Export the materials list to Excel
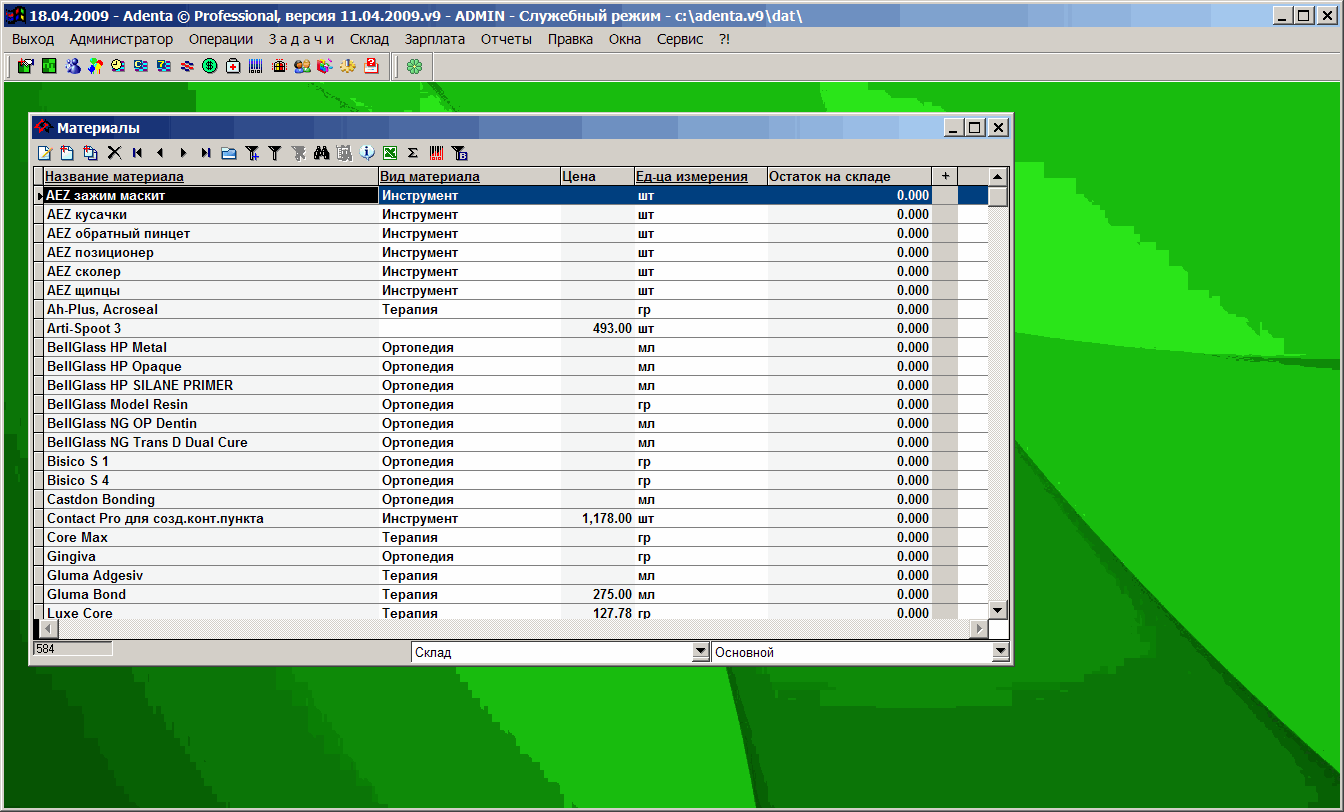Screen dimensions: 1344x812 click(390, 153)
